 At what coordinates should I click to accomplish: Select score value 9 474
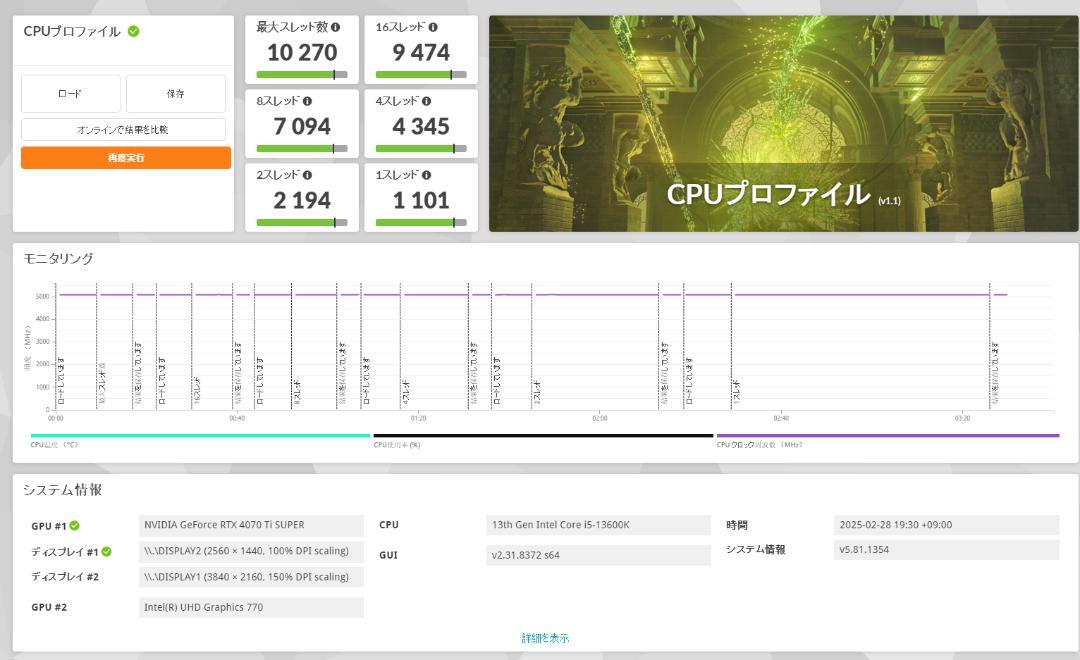(421, 52)
